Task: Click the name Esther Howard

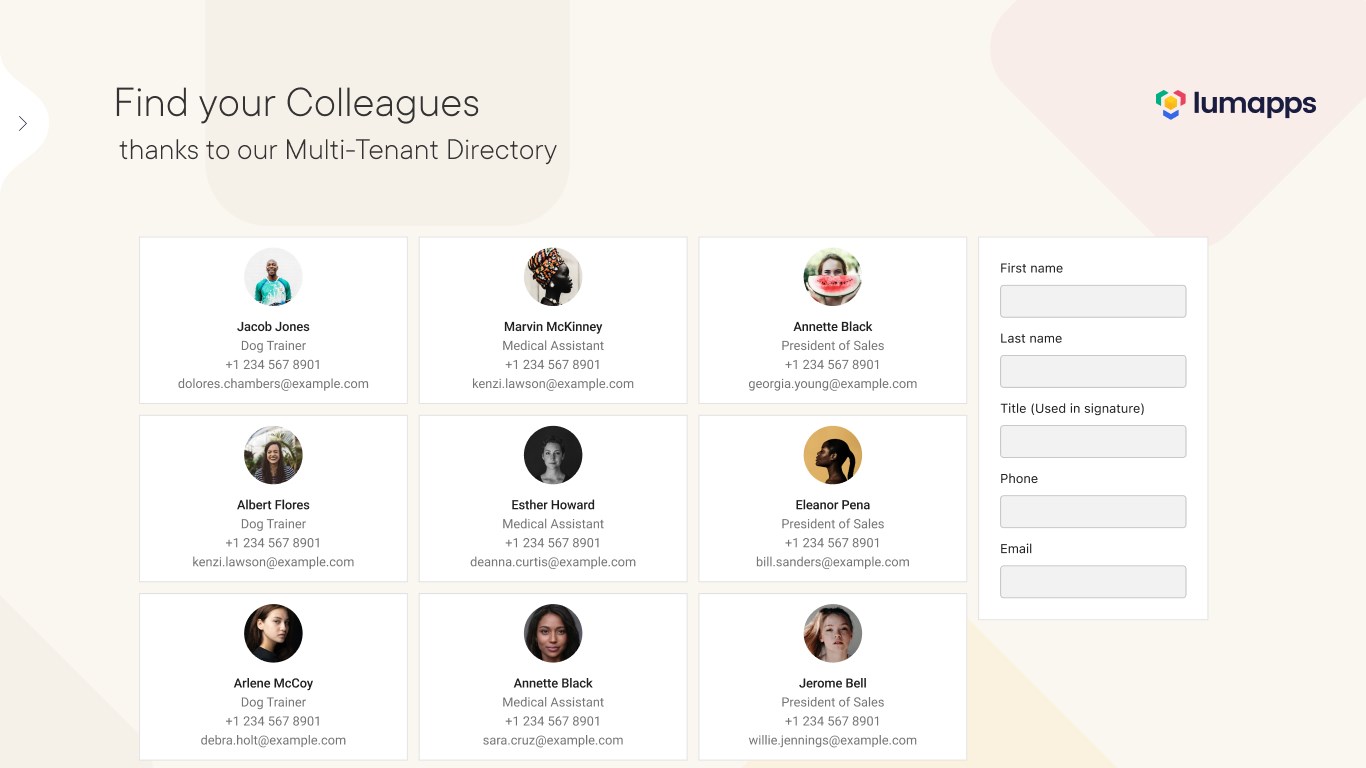Action: (553, 505)
